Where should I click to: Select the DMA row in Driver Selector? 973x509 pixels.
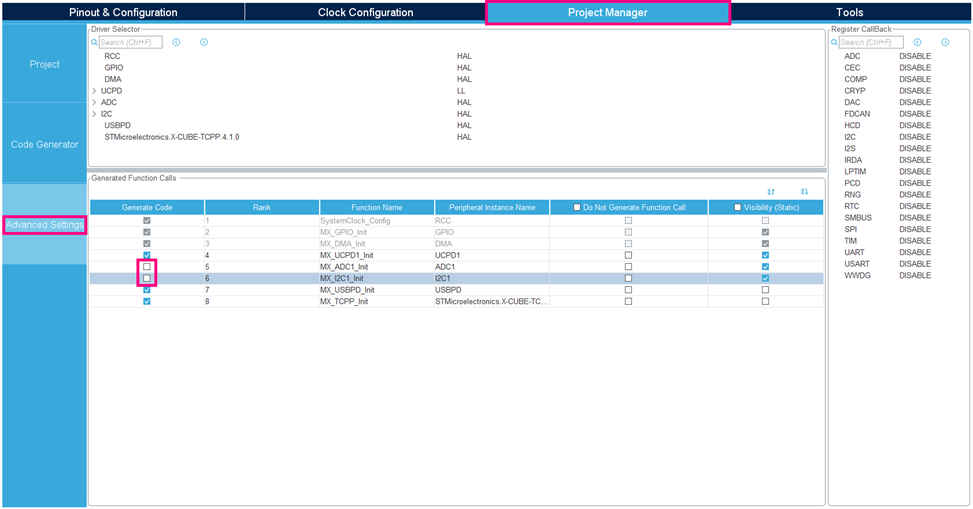[113, 79]
